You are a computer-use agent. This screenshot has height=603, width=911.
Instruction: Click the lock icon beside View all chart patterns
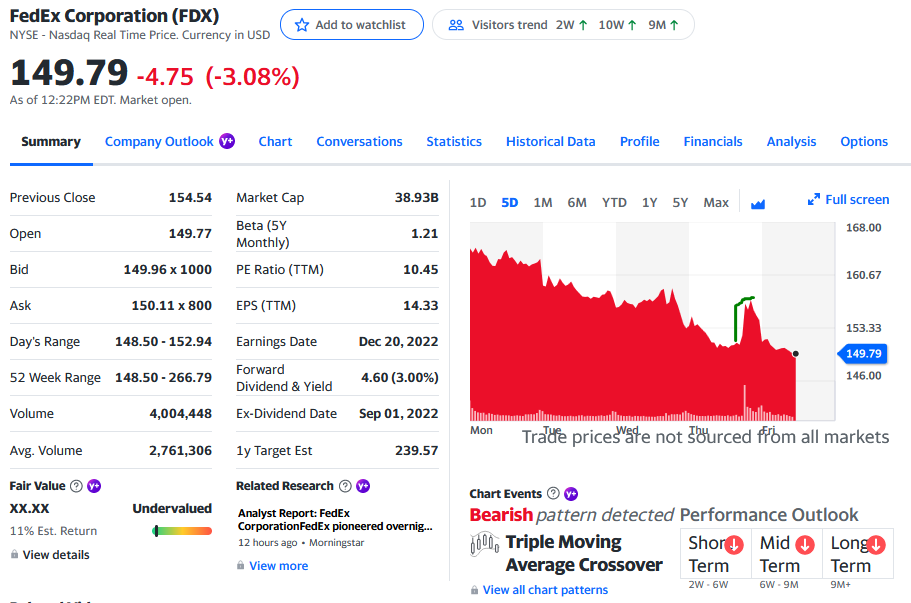click(x=474, y=590)
